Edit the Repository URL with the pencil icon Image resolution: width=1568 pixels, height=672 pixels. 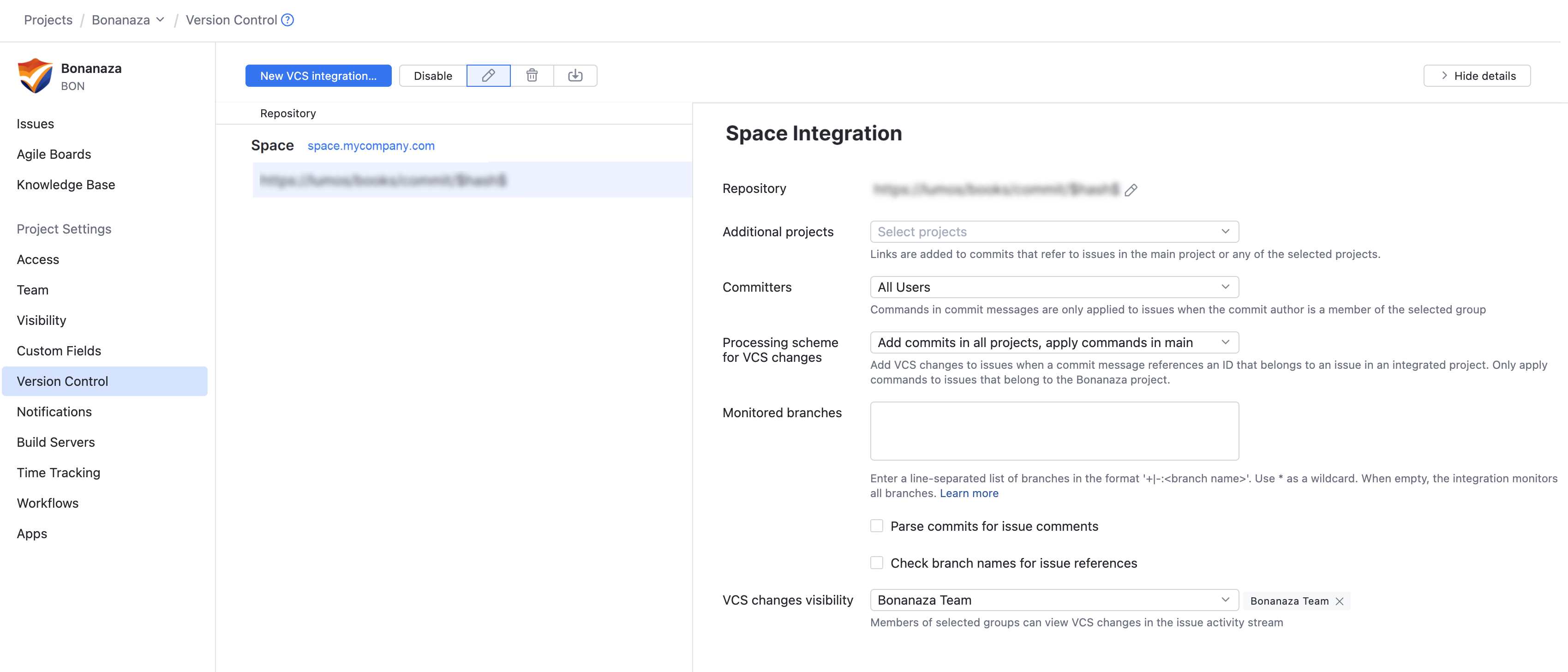pyautogui.click(x=1131, y=190)
